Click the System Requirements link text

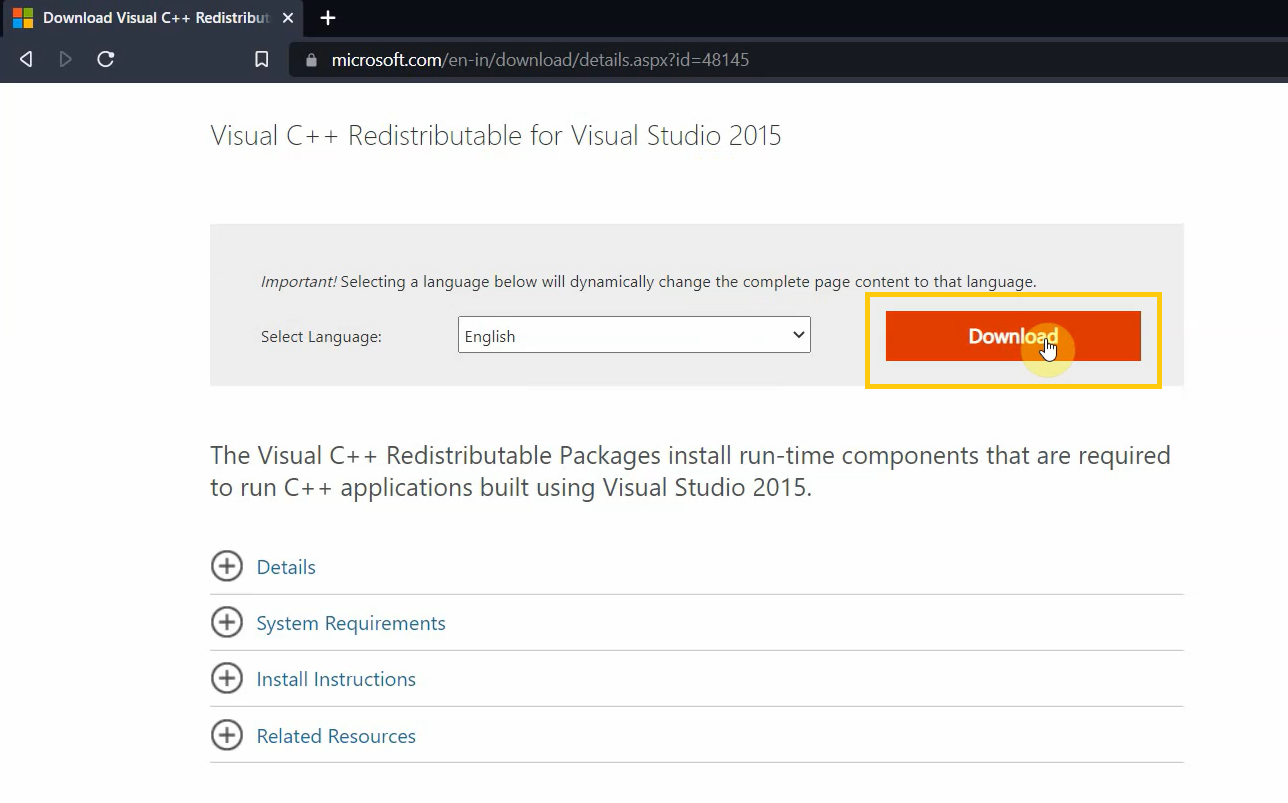tap(351, 623)
